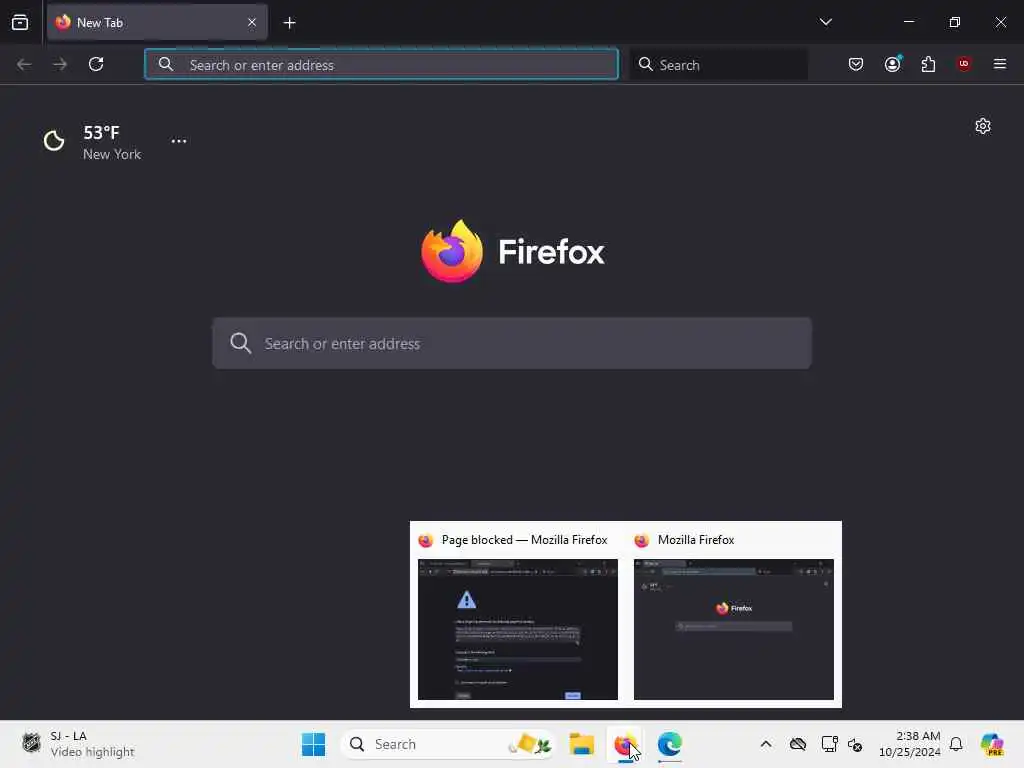
Task: Open the uBlock Origin extension popup
Action: (964, 64)
